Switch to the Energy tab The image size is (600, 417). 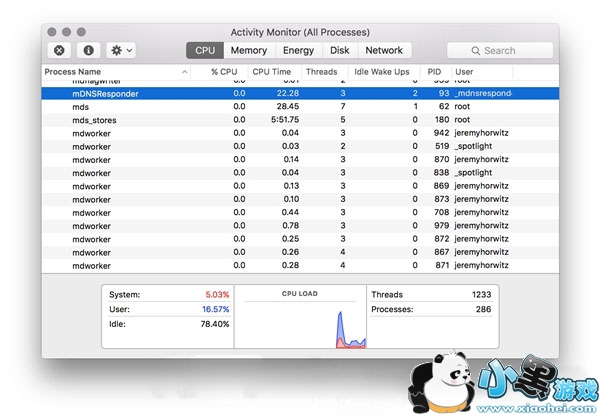coord(298,50)
